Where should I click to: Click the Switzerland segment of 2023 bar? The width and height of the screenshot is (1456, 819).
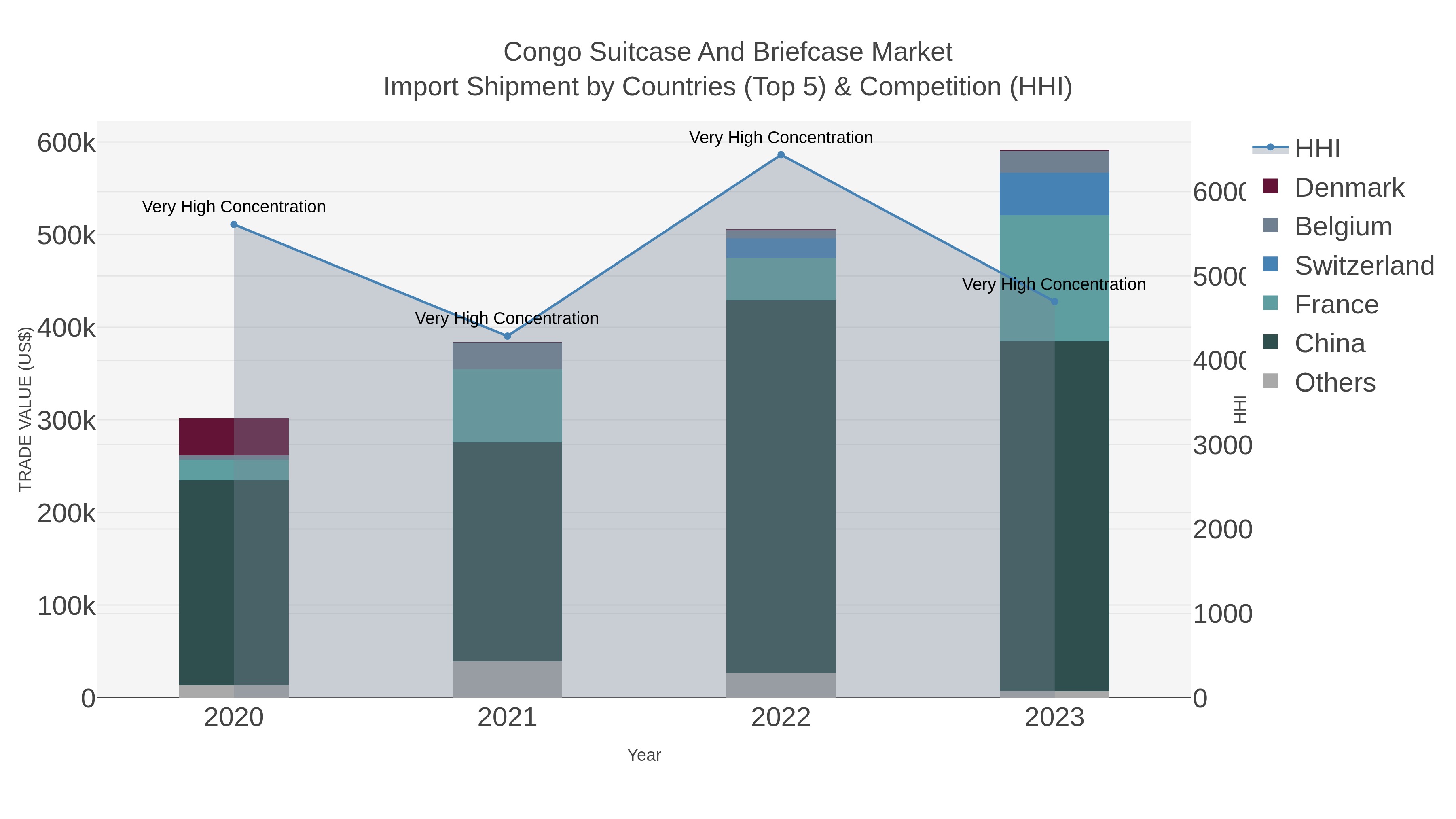(1054, 194)
